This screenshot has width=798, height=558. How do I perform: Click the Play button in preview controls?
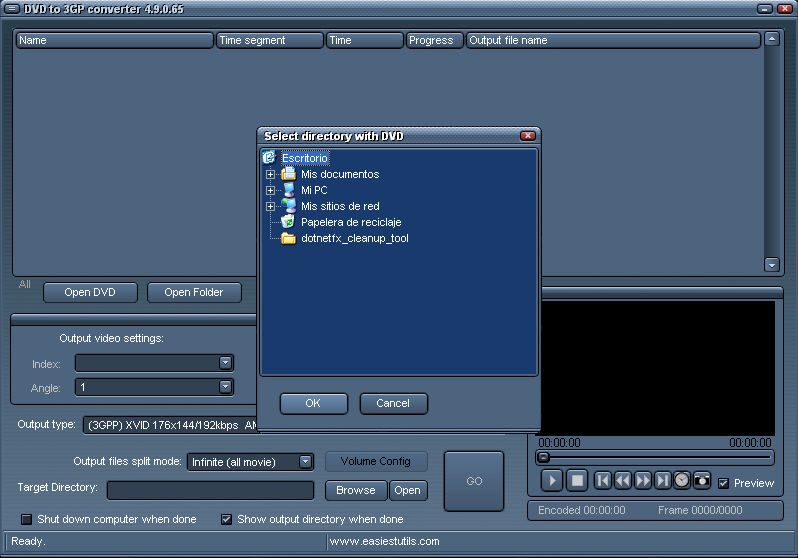pos(552,481)
